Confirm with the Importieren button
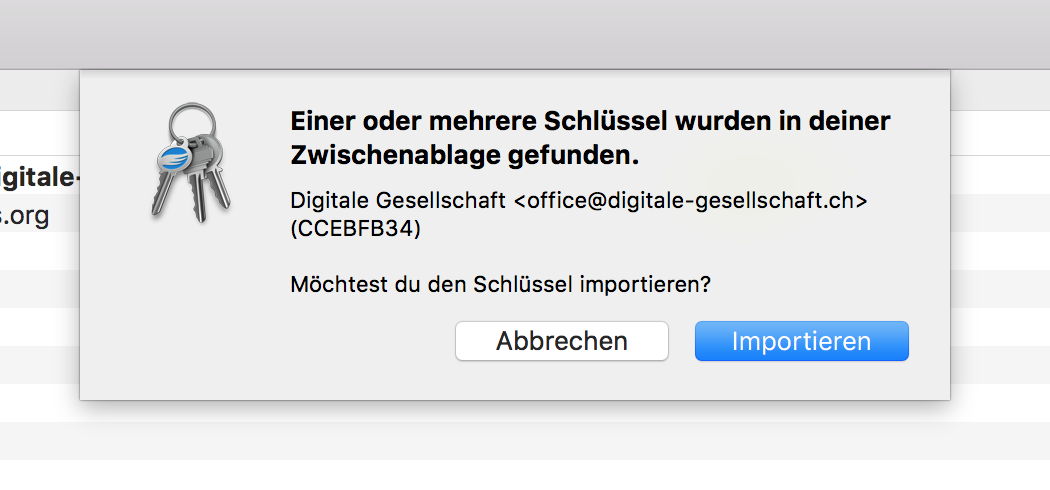 (802, 341)
